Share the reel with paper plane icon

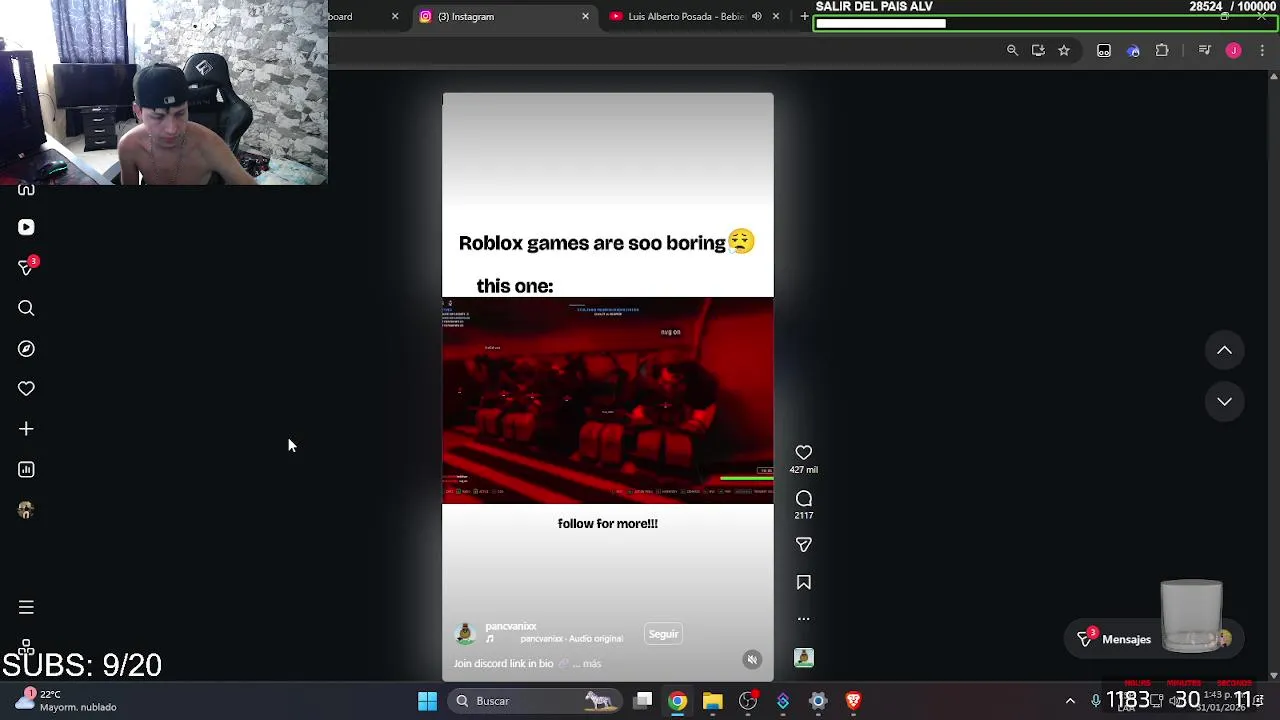(x=803, y=544)
